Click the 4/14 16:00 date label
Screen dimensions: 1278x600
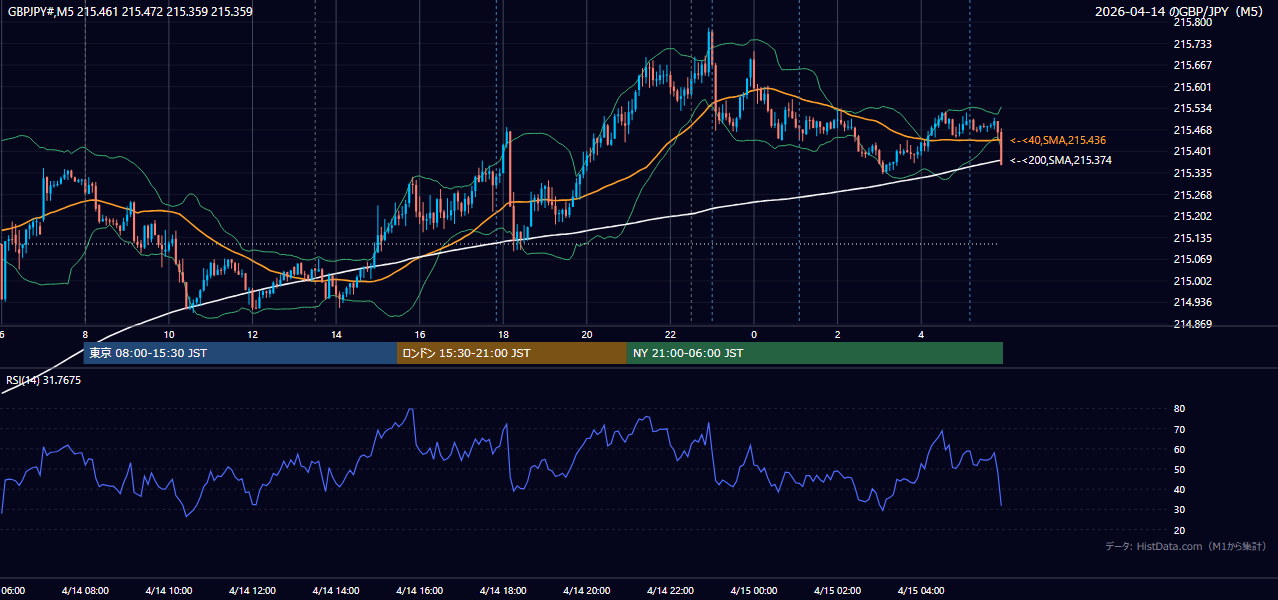click(419, 590)
